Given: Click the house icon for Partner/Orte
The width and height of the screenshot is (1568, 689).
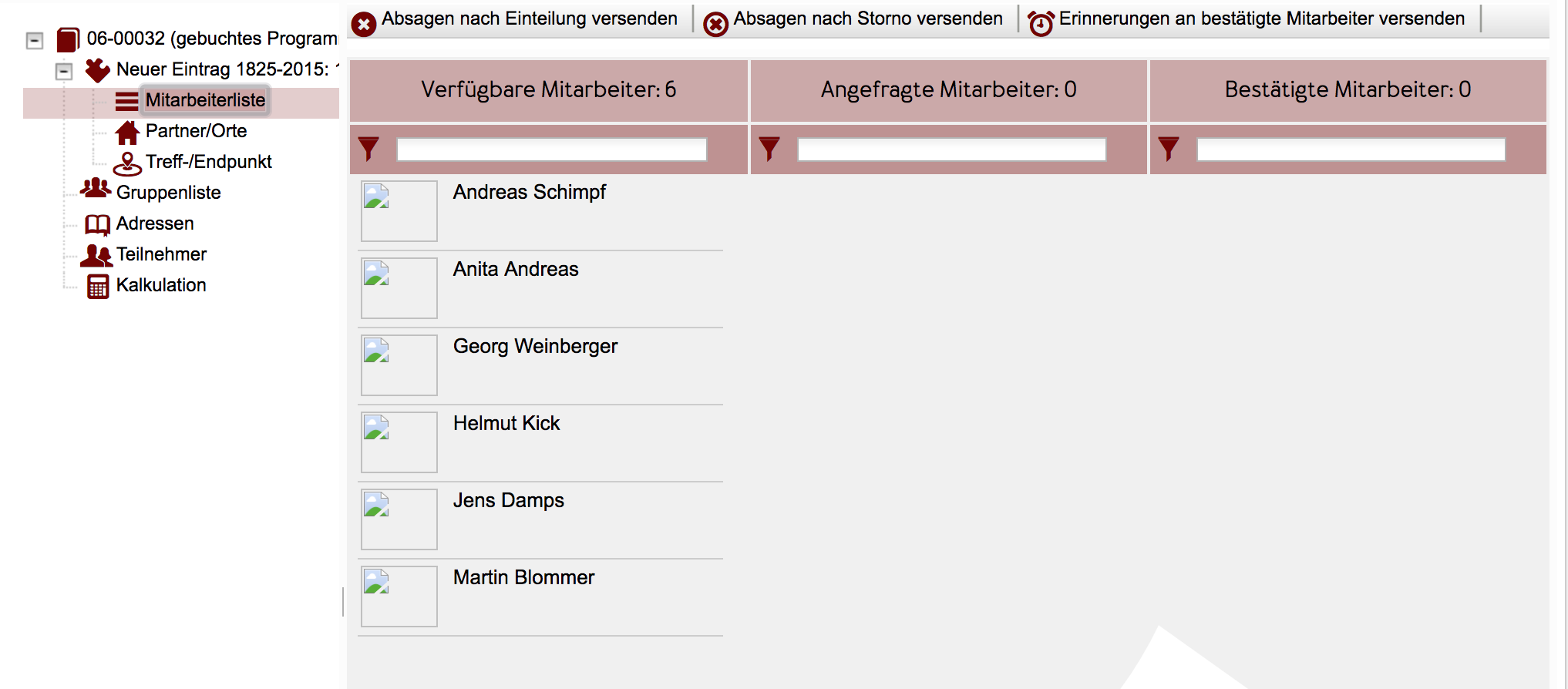Looking at the screenshot, I should pyautogui.click(x=127, y=132).
